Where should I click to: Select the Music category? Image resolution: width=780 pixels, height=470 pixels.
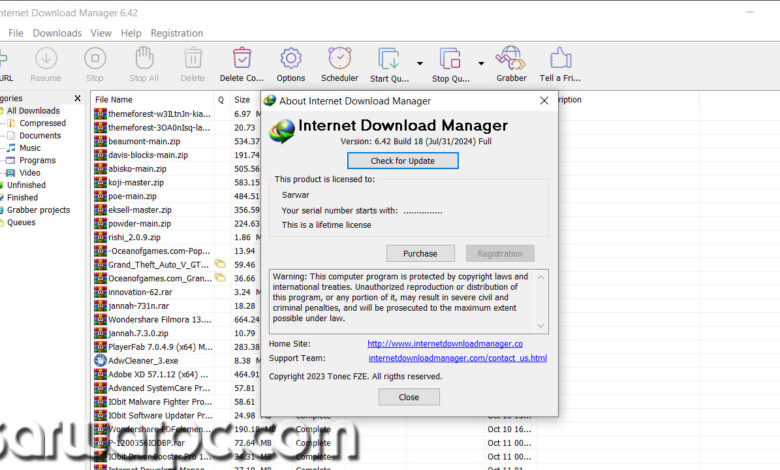click(x=30, y=148)
